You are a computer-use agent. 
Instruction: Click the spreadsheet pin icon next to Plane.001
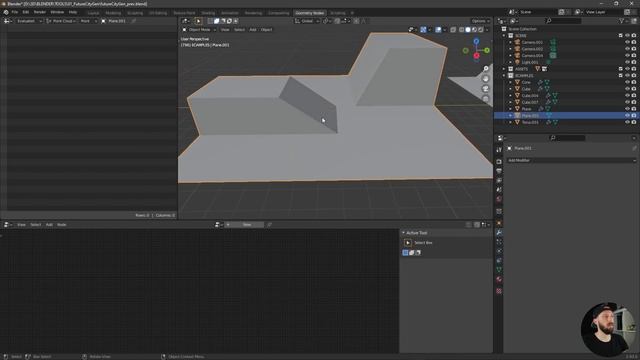click(x=133, y=21)
